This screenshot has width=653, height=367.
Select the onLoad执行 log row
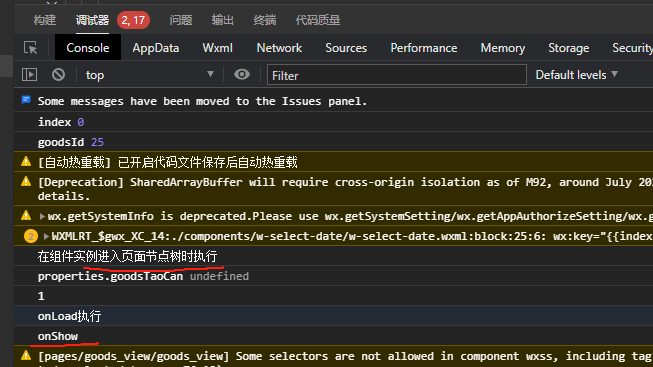pyautogui.click(x=333, y=316)
